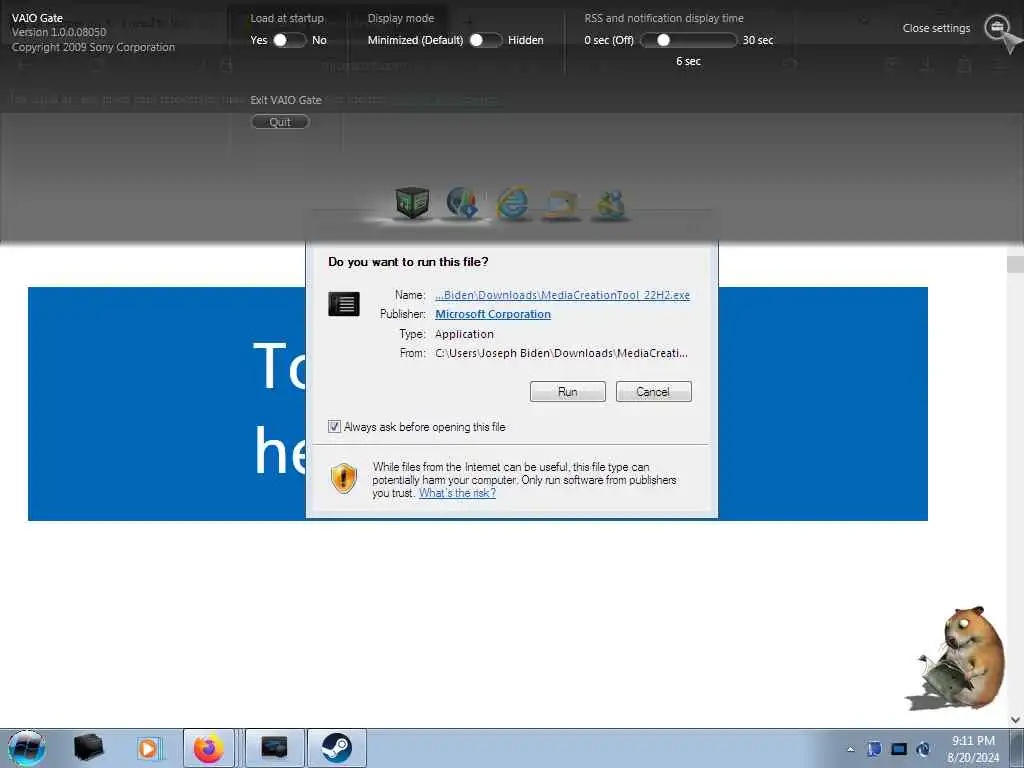
Task: Click the swirl tray icon beside the clock
Action: 923,749
